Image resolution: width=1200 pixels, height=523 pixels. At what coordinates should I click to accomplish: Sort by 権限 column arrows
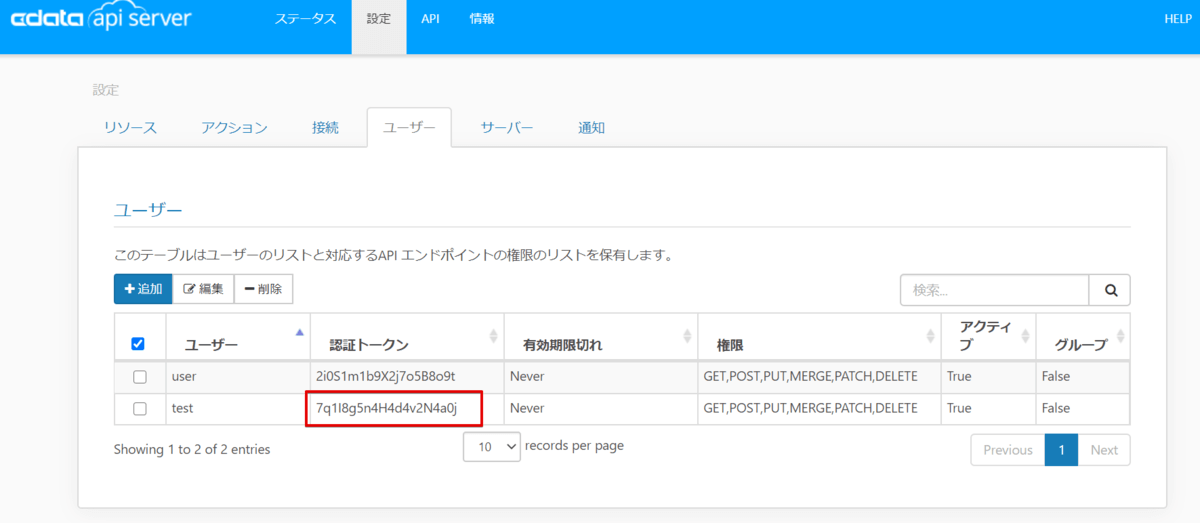click(931, 337)
